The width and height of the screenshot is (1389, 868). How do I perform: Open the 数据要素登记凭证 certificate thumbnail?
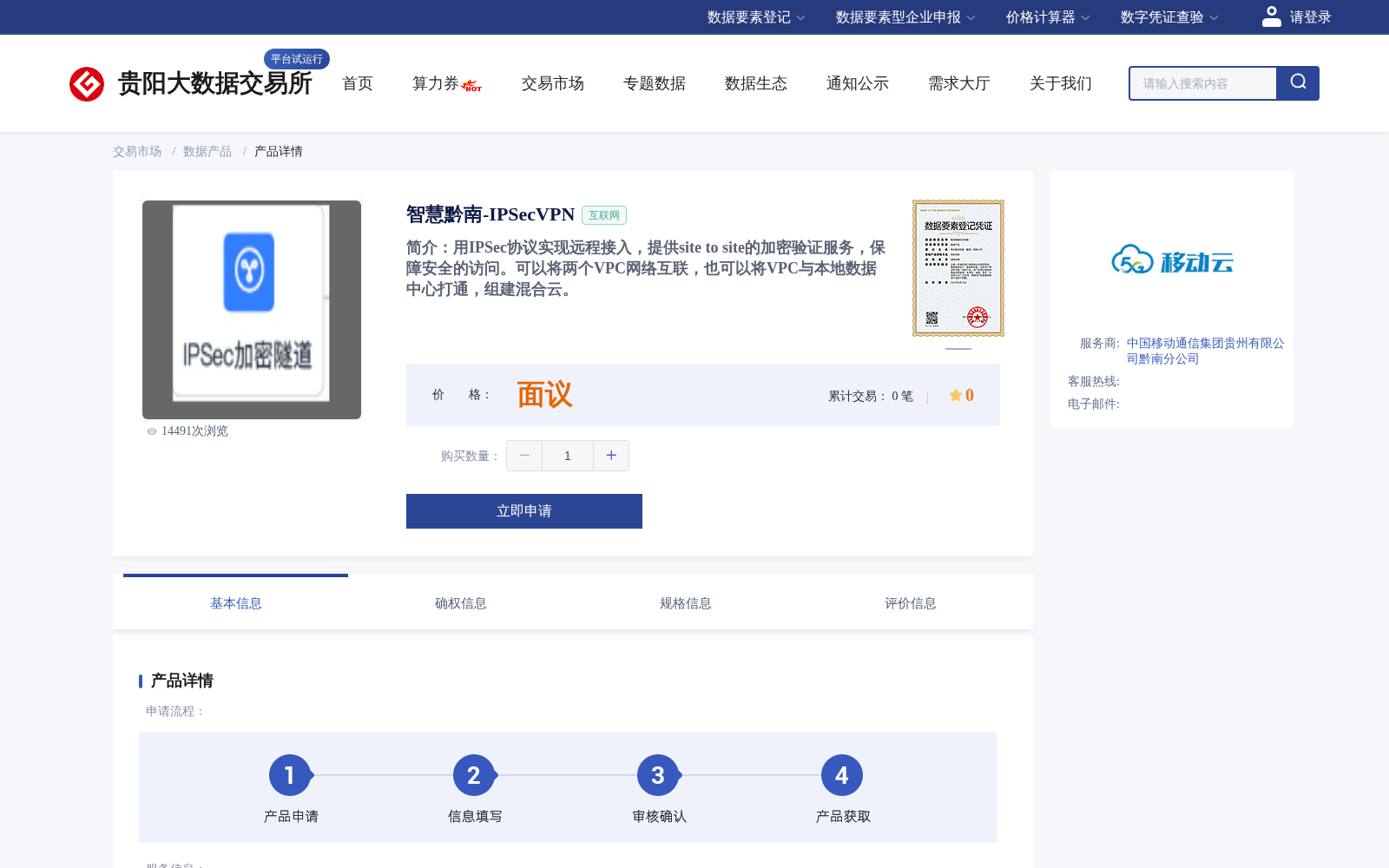(x=958, y=268)
